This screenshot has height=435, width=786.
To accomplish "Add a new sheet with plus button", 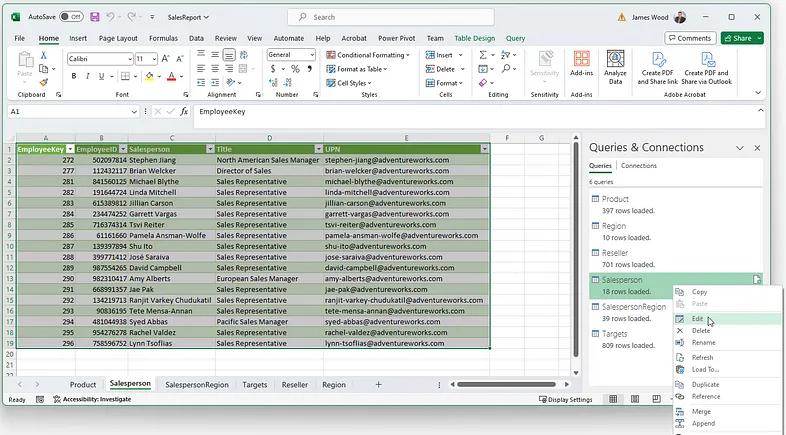I will coord(378,384).
